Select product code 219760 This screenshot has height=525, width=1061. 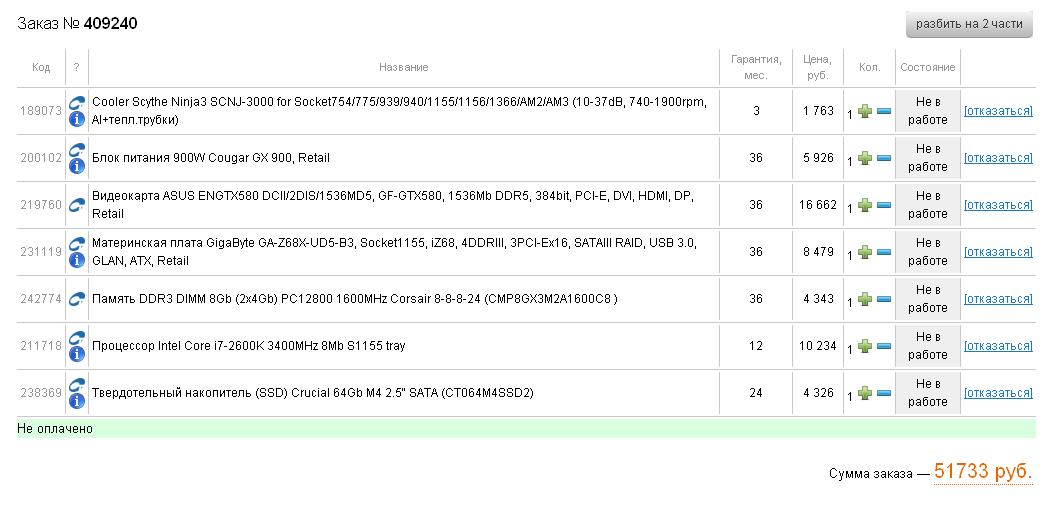41,204
